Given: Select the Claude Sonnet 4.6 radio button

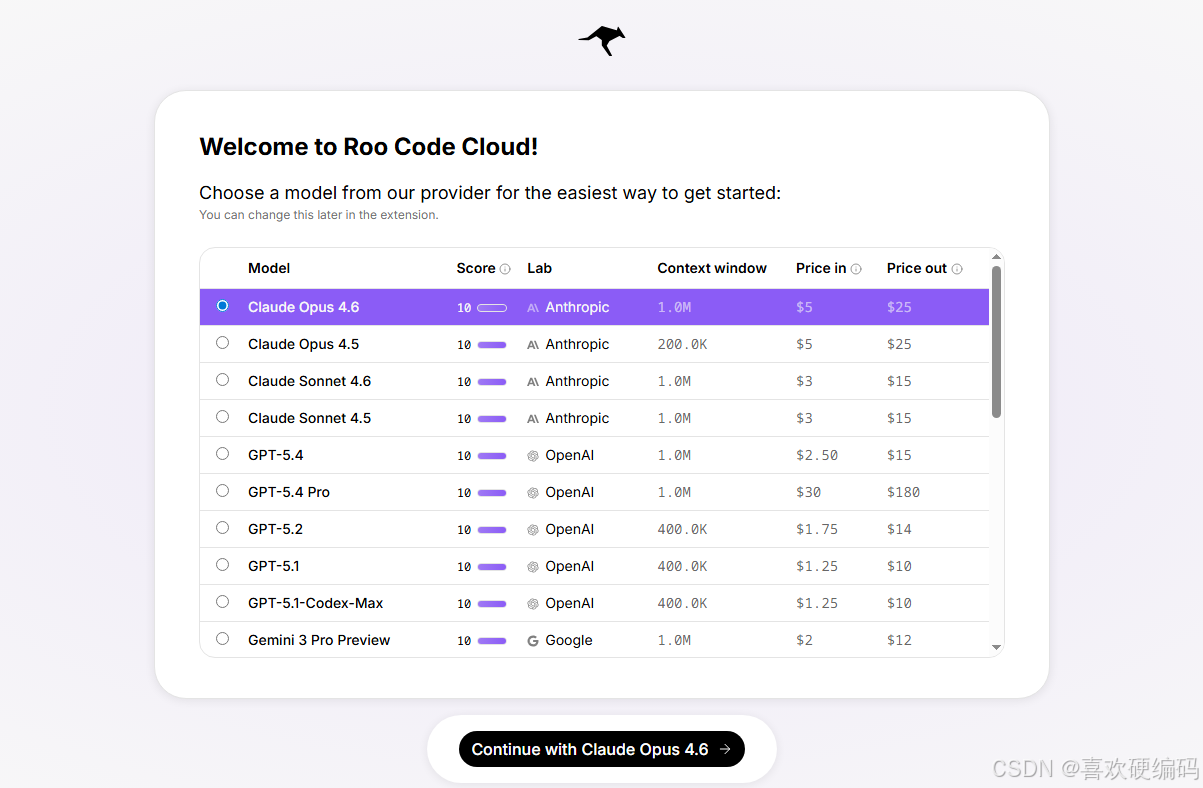Looking at the screenshot, I should coord(222,380).
